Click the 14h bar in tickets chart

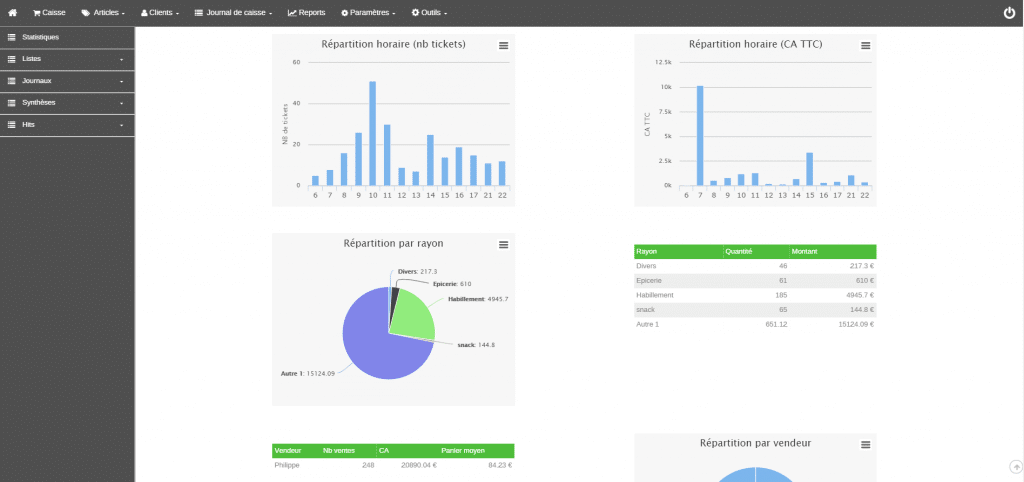(430, 160)
